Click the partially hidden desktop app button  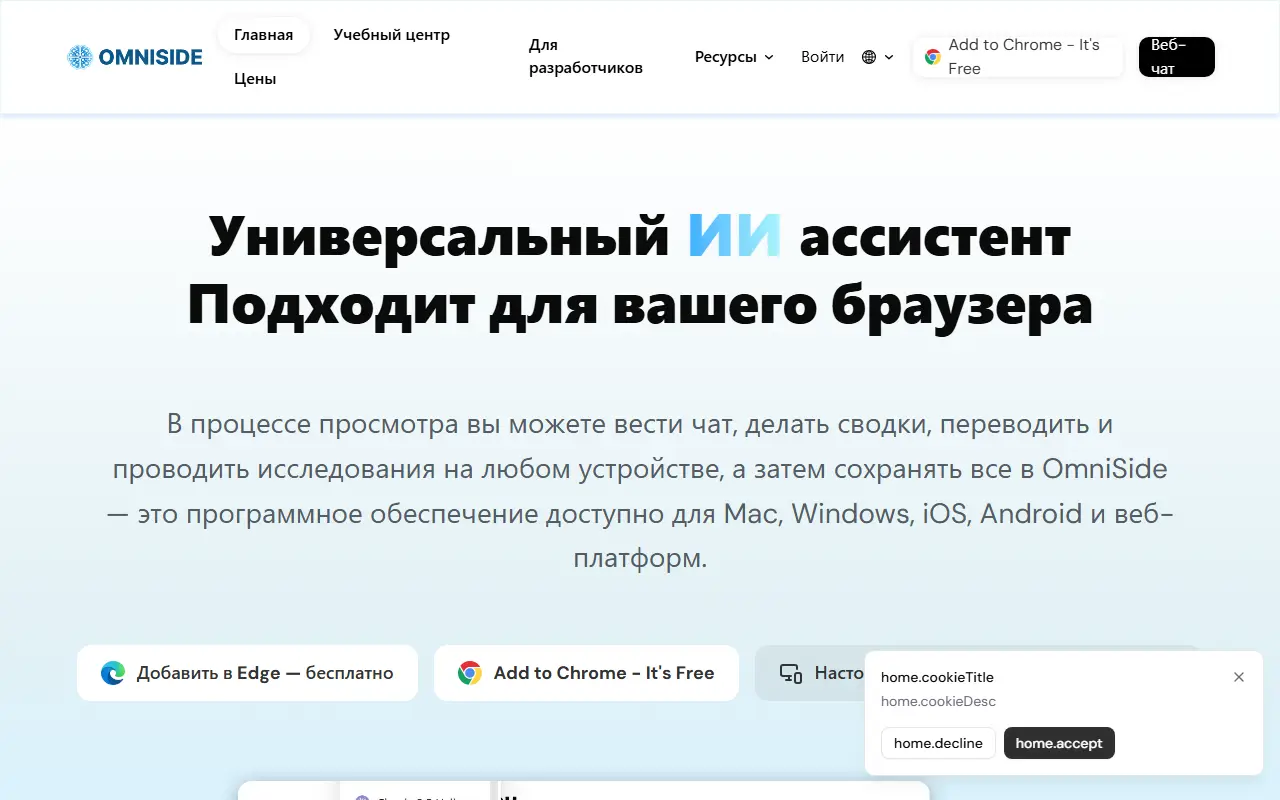click(810, 673)
